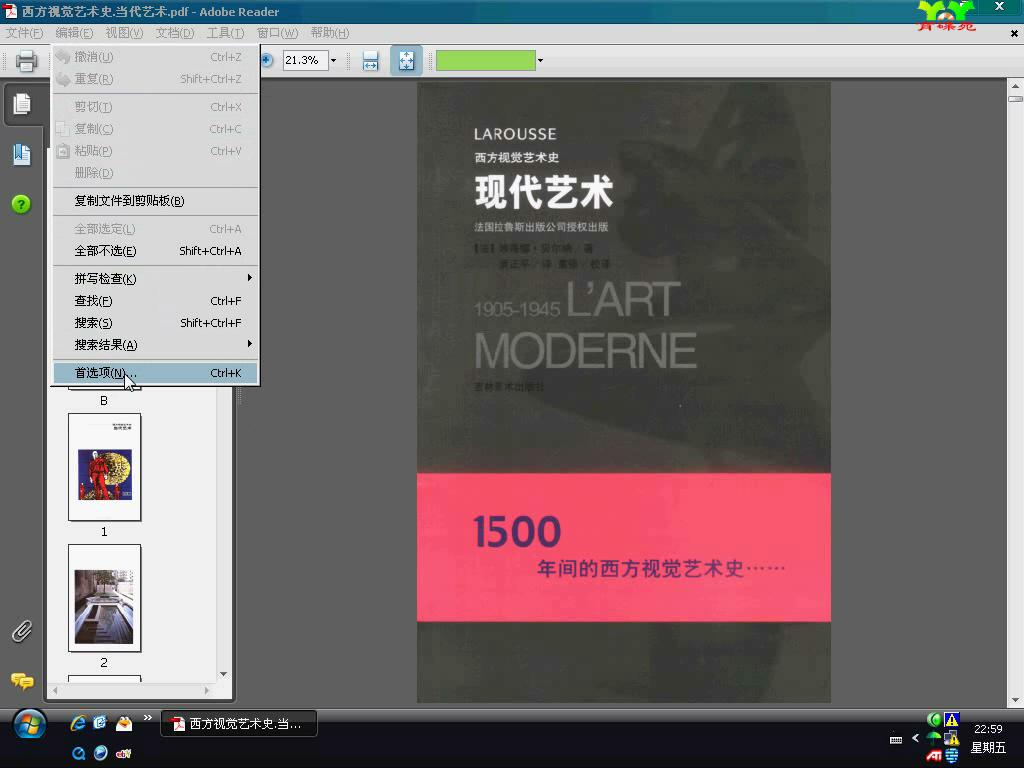Click the green toolbar bar
Image resolution: width=1024 pixels, height=768 pixels.
tap(486, 61)
